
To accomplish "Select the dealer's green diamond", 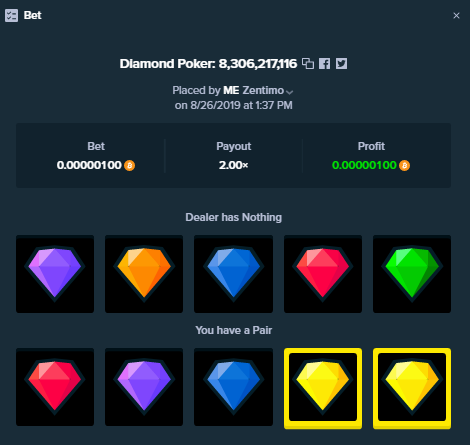I will coord(412,274).
